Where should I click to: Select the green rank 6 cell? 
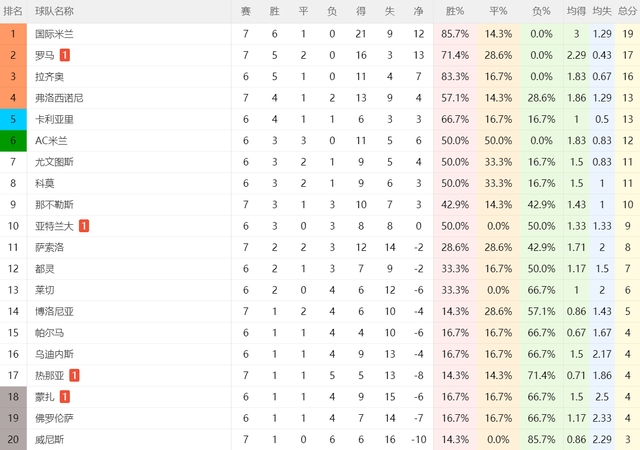point(13,140)
